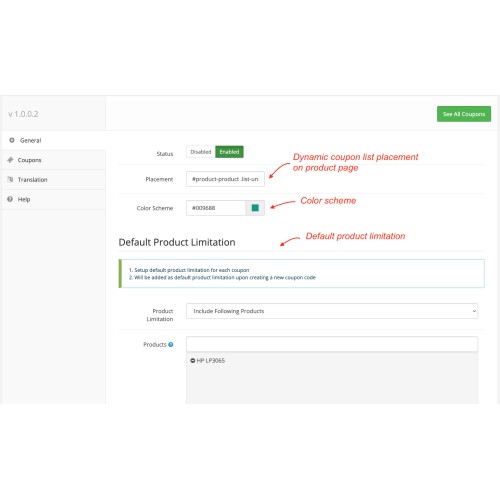Click the Color Scheme hex input field
The width and height of the screenshot is (500, 500).
(216, 208)
